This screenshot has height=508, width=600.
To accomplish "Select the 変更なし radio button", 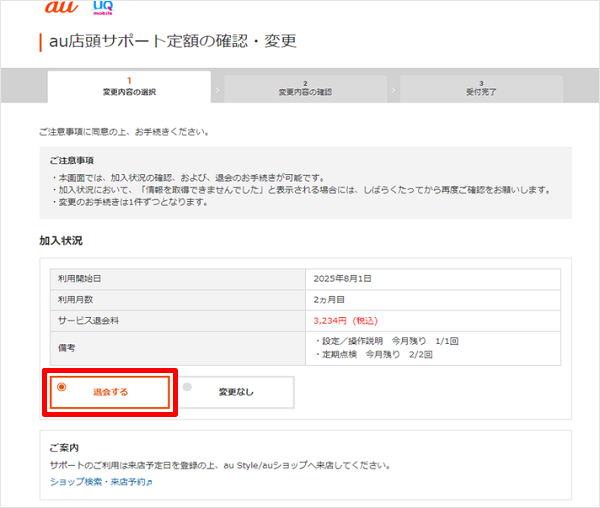I will tap(187, 386).
